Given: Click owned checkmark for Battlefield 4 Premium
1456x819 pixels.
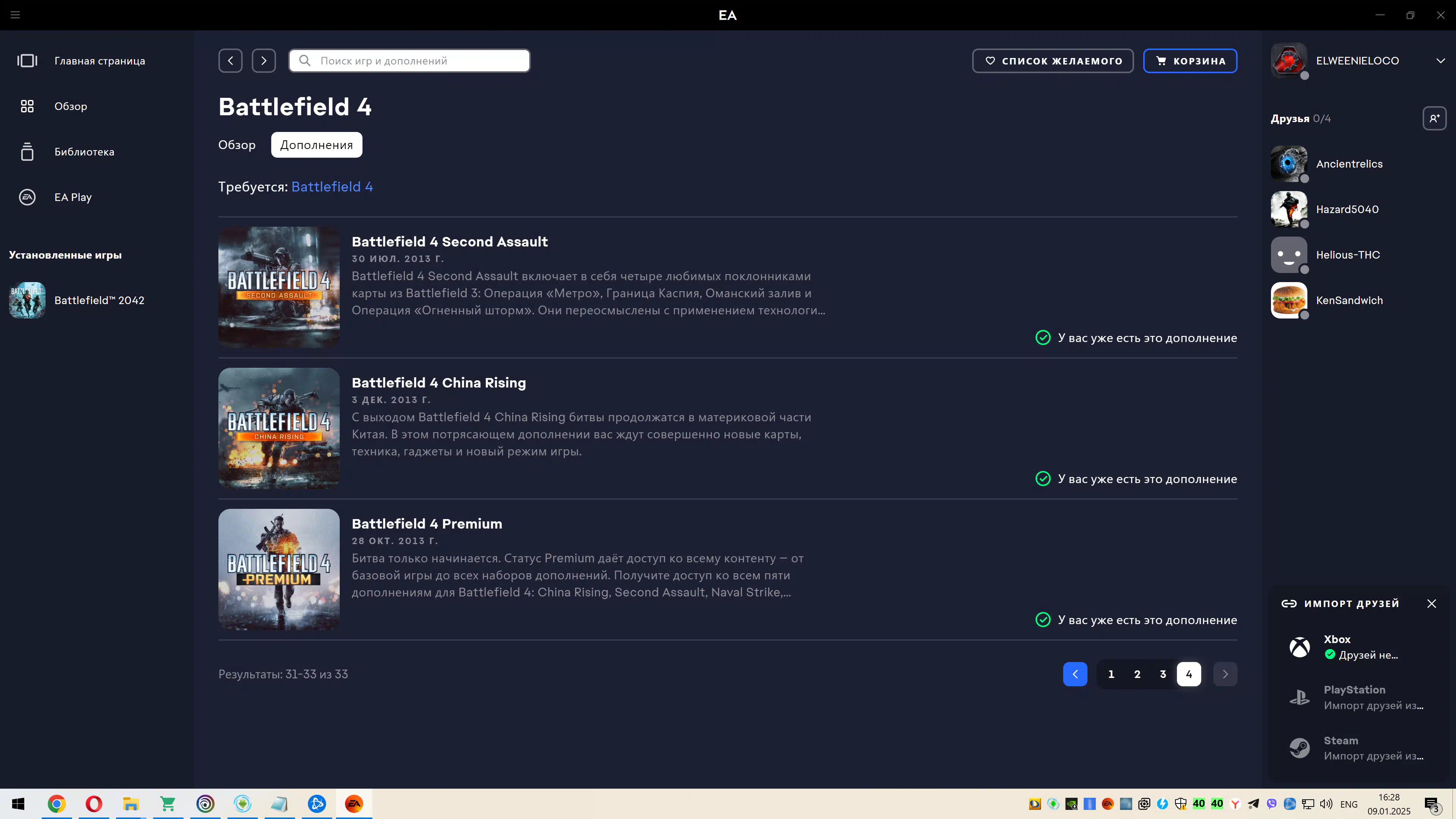Looking at the screenshot, I should point(1043,620).
